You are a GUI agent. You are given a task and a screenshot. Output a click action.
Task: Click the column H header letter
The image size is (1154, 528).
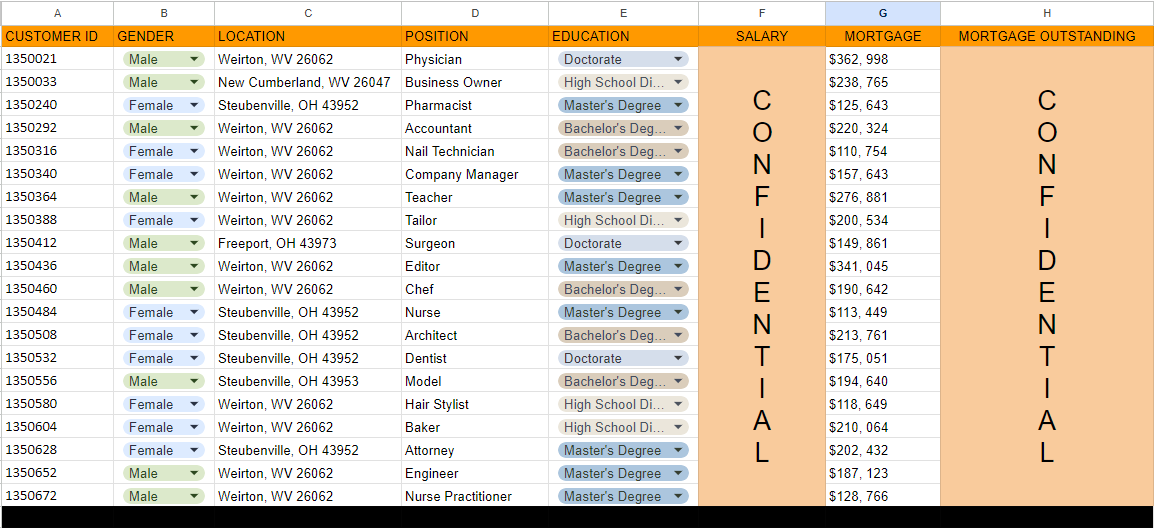1047,13
